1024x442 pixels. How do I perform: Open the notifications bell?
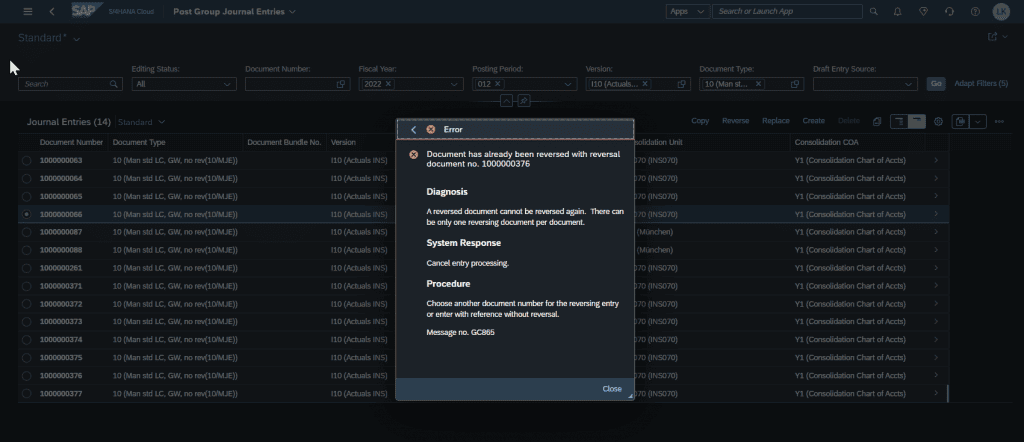click(897, 12)
